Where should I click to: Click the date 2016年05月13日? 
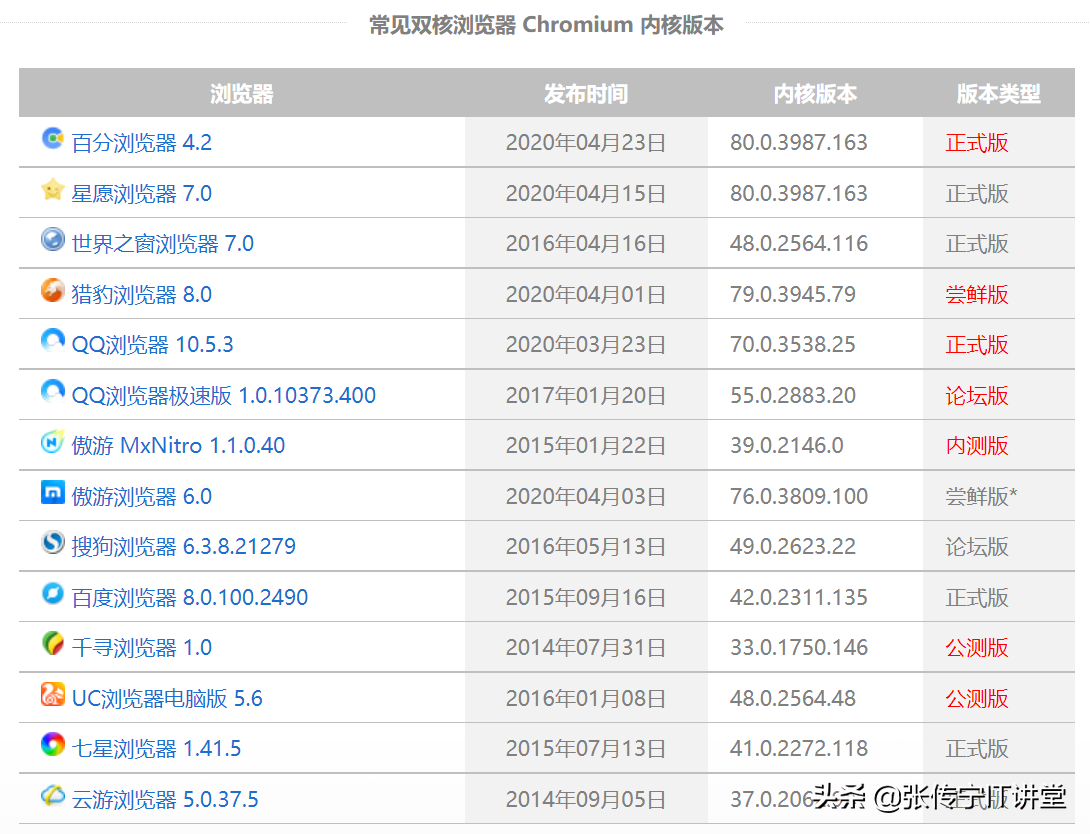(586, 546)
